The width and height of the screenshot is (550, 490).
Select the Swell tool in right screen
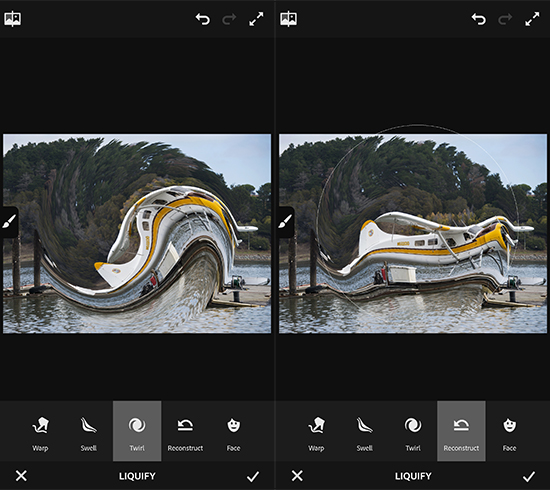pyautogui.click(x=364, y=432)
